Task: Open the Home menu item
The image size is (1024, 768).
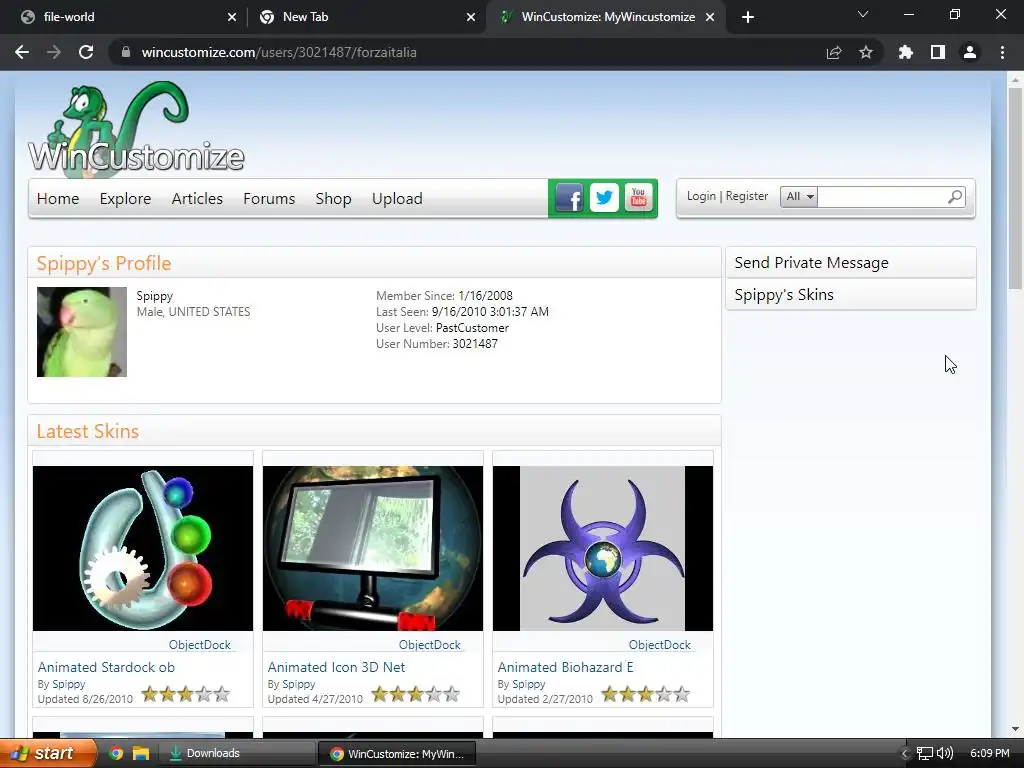Action: click(x=58, y=199)
